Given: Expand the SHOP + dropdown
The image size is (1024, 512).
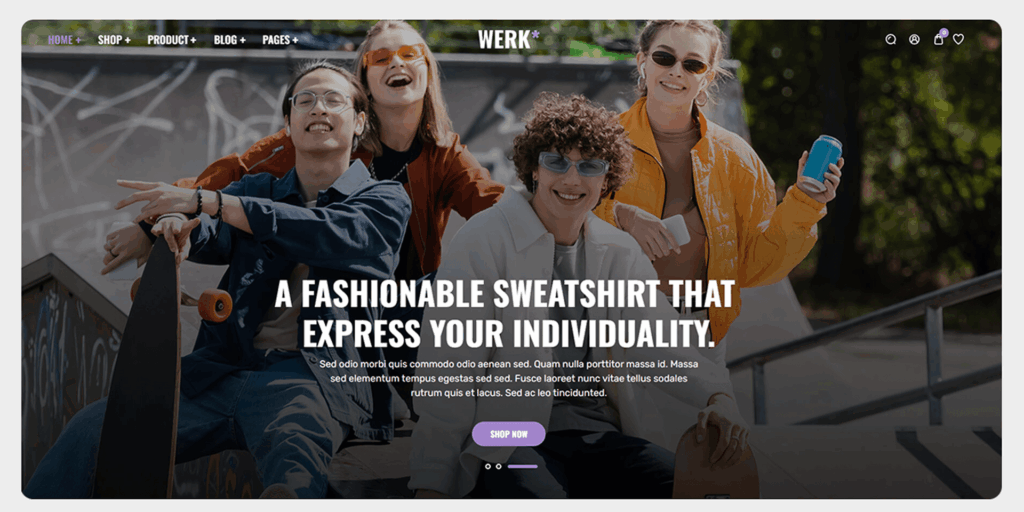Looking at the screenshot, I should click(114, 40).
